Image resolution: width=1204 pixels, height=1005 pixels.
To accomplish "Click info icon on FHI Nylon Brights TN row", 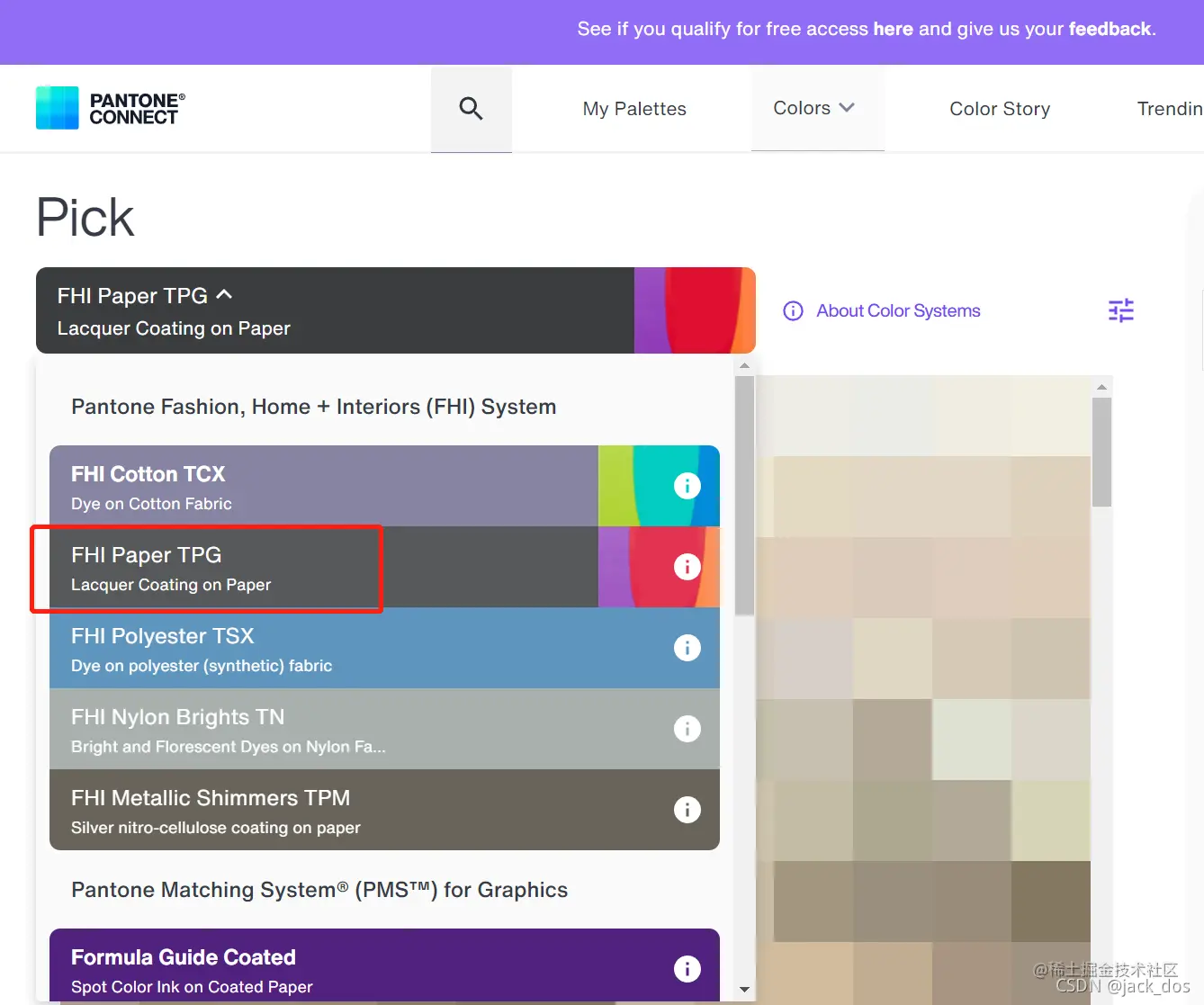I will pyautogui.click(x=687, y=729).
